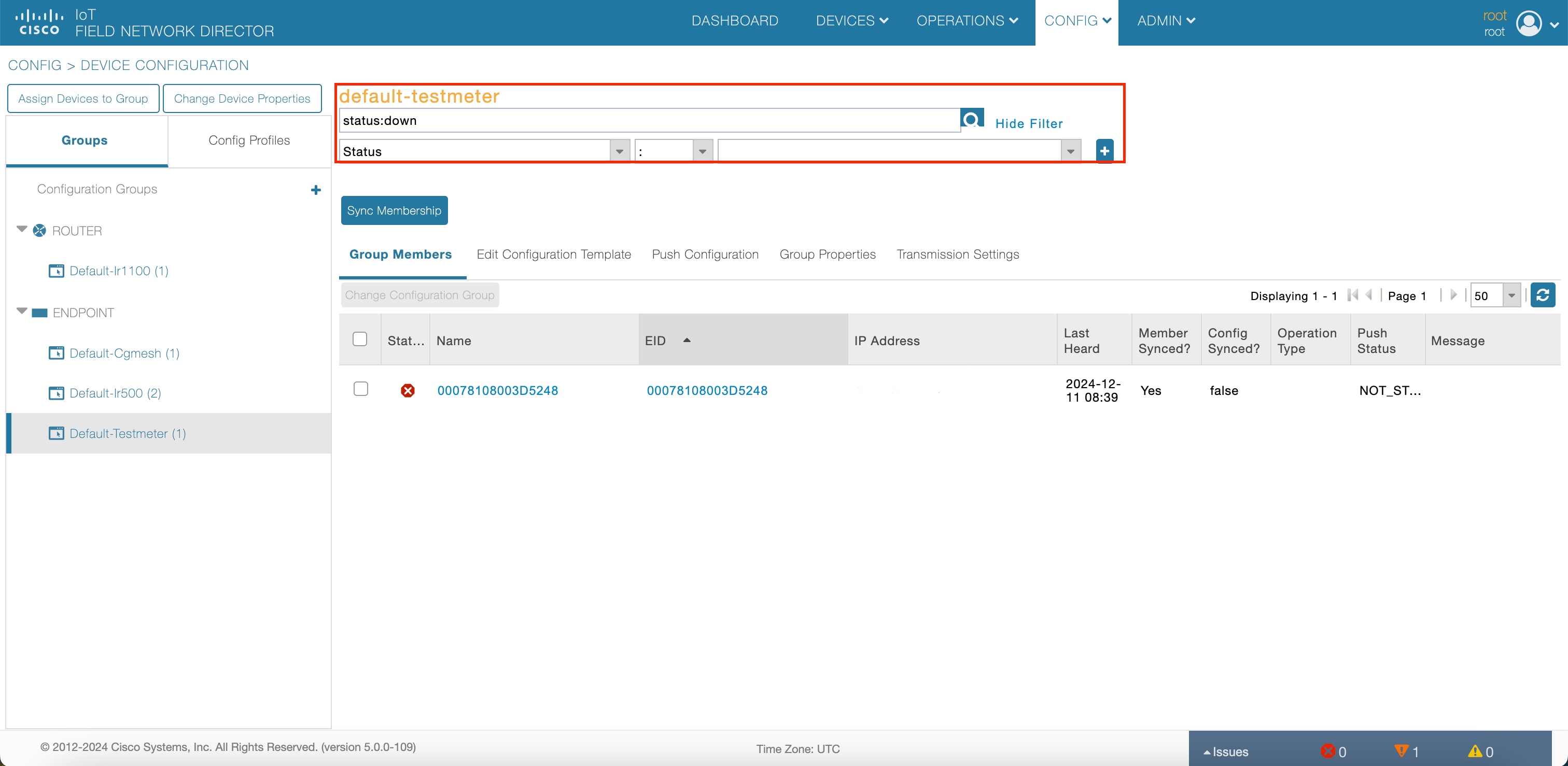This screenshot has height=766, width=1568.
Task: Open the filter value dropdown
Action: 1070,151
